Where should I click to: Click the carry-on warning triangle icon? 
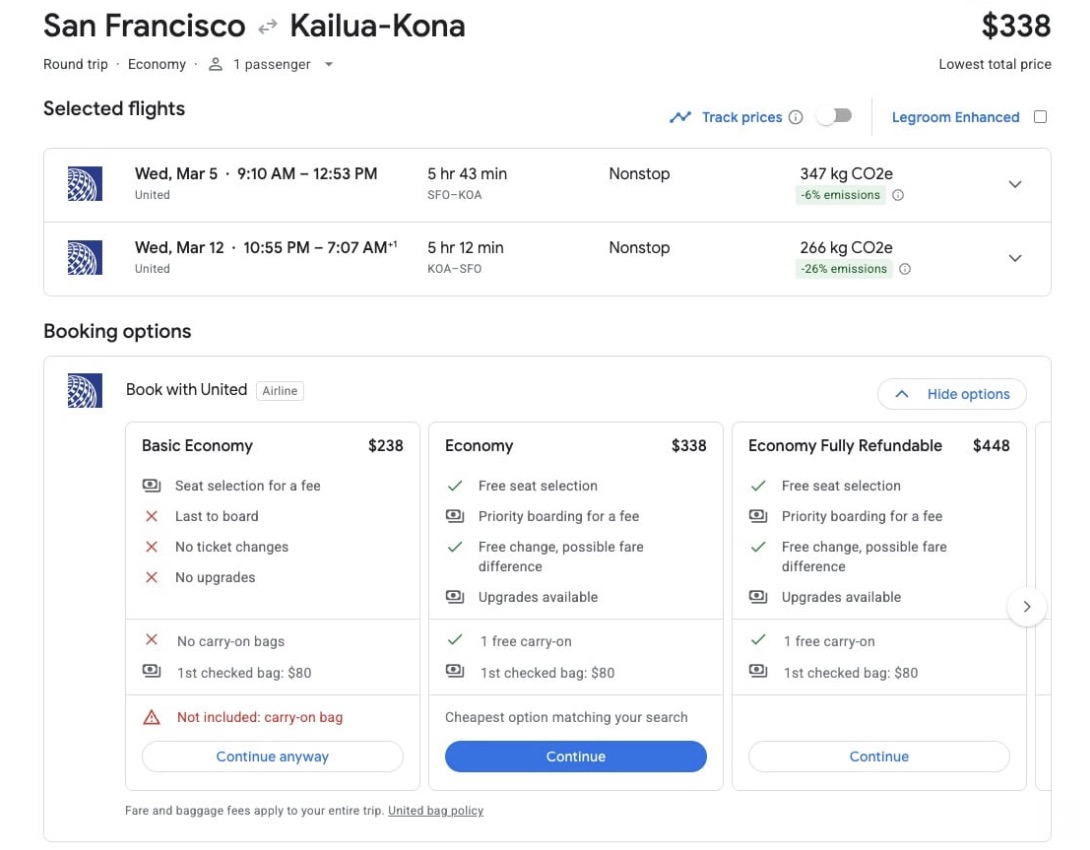click(152, 716)
